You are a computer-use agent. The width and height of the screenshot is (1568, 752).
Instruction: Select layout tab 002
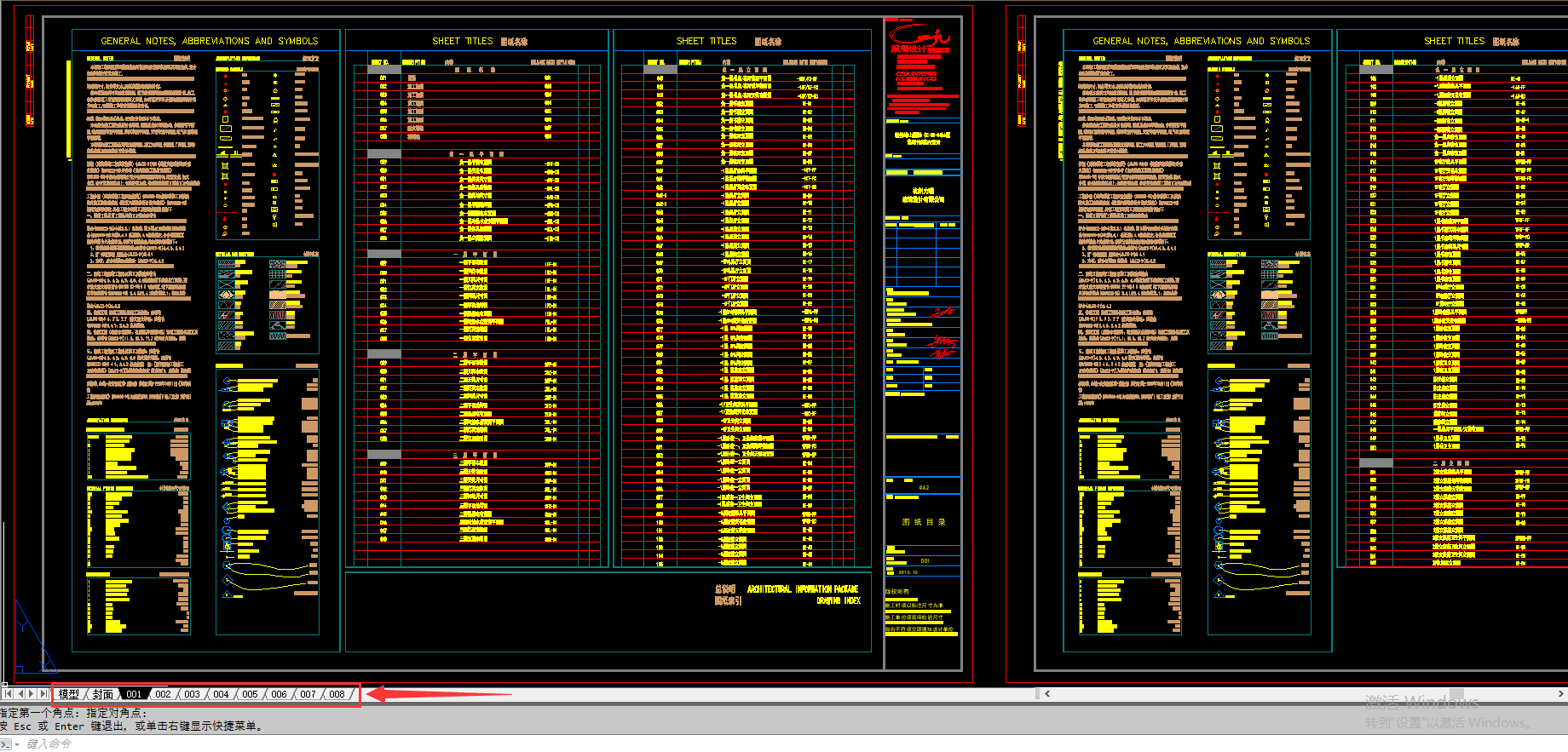pos(163,694)
